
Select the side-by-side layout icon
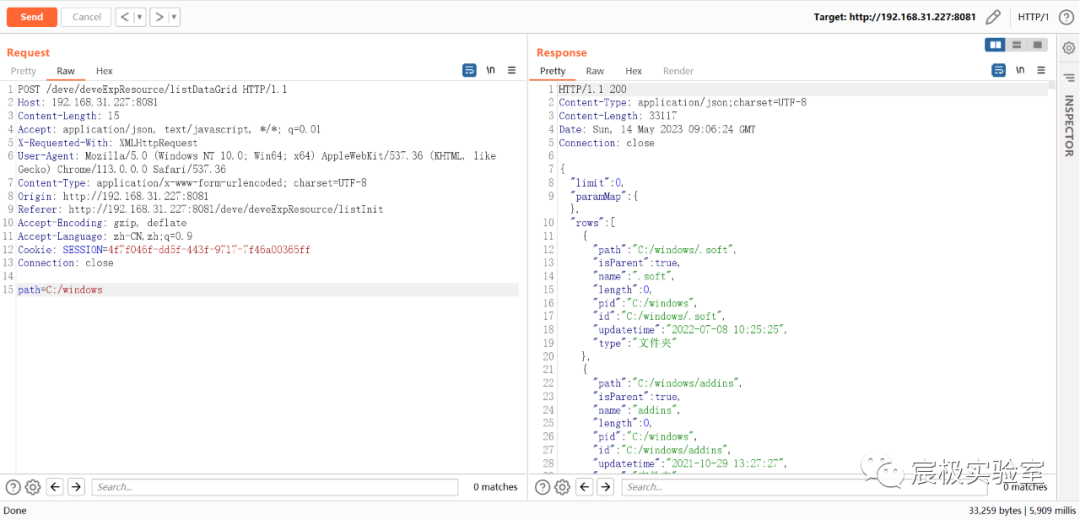[x=995, y=45]
